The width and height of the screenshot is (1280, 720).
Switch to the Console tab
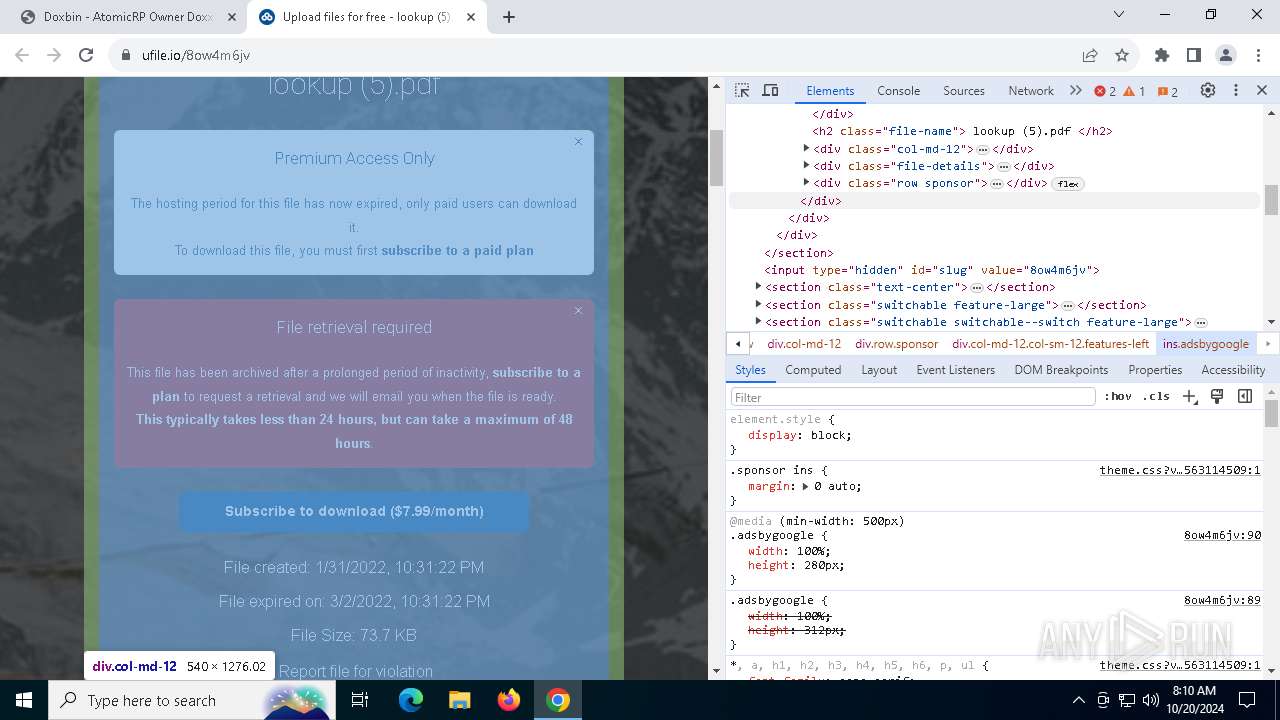tap(898, 90)
